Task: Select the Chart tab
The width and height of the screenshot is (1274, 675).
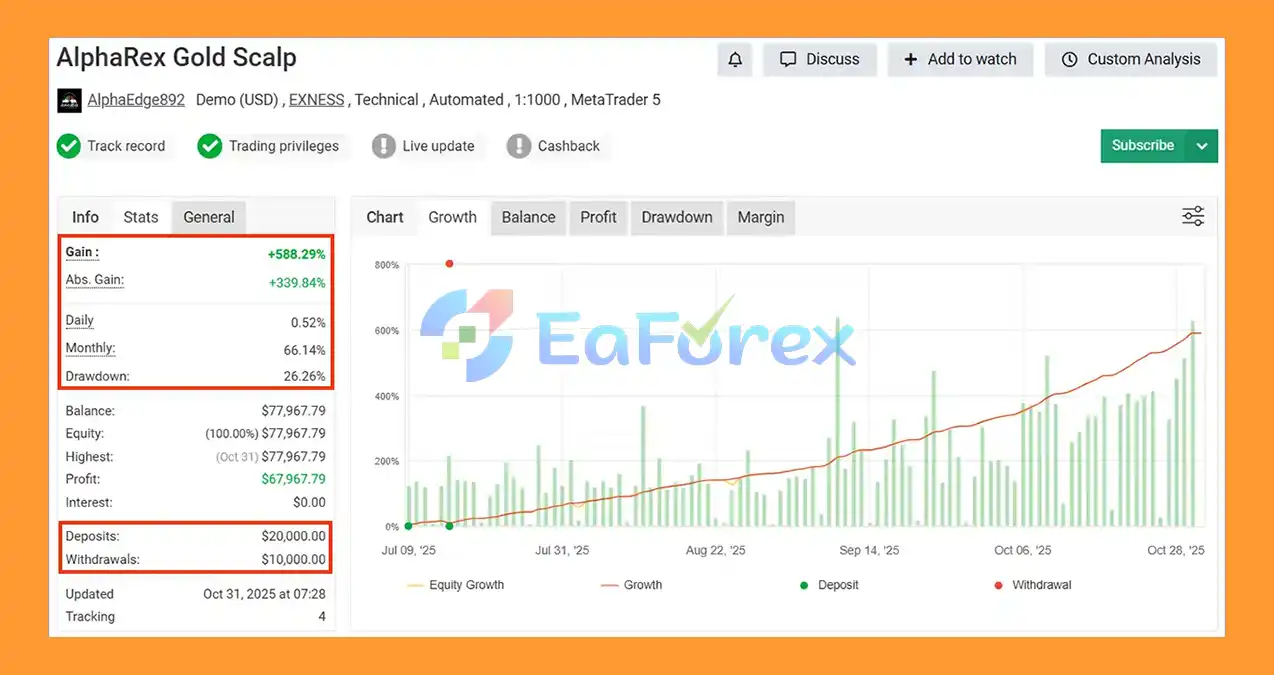Action: (385, 217)
